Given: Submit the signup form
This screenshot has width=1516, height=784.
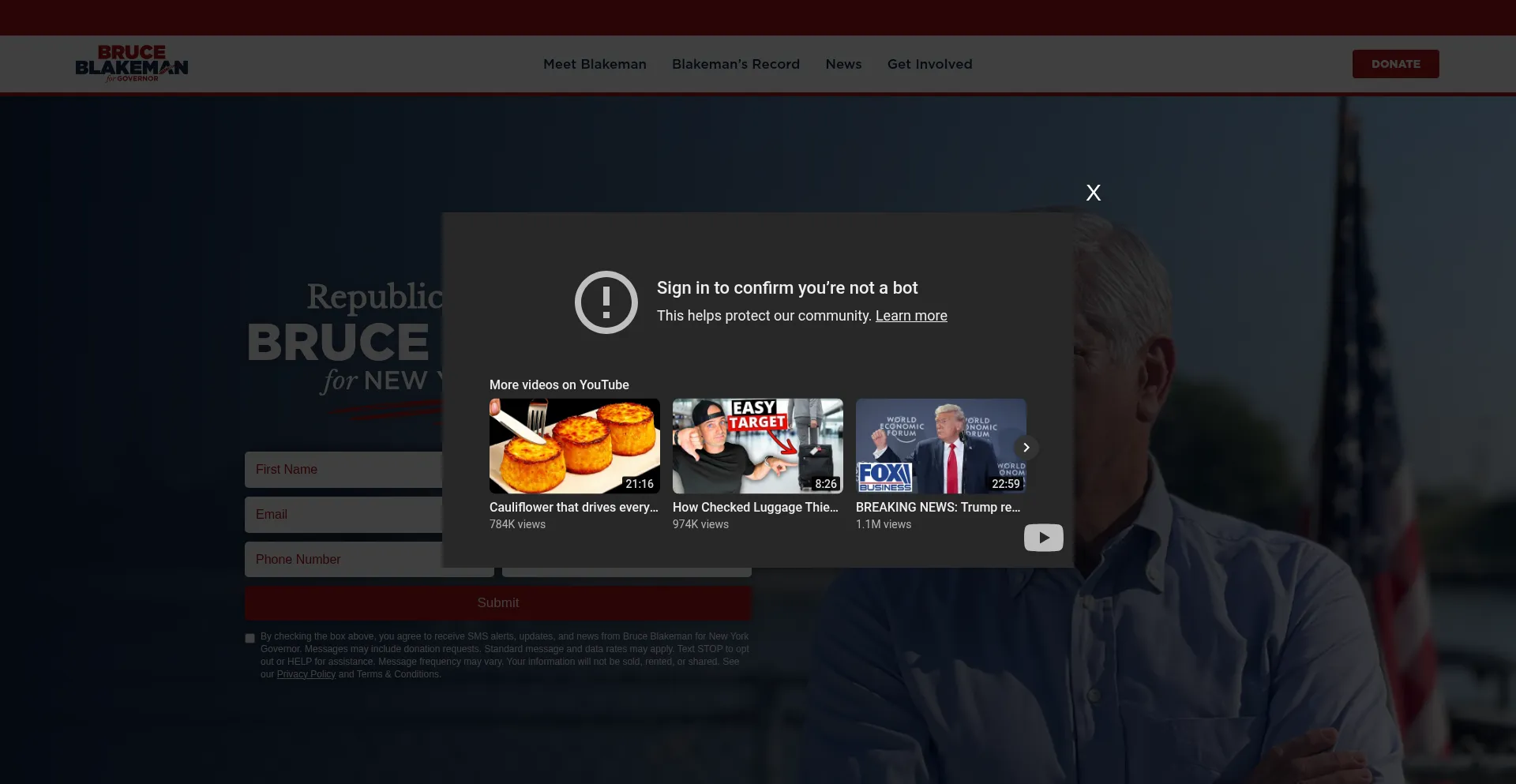Looking at the screenshot, I should (x=498, y=603).
